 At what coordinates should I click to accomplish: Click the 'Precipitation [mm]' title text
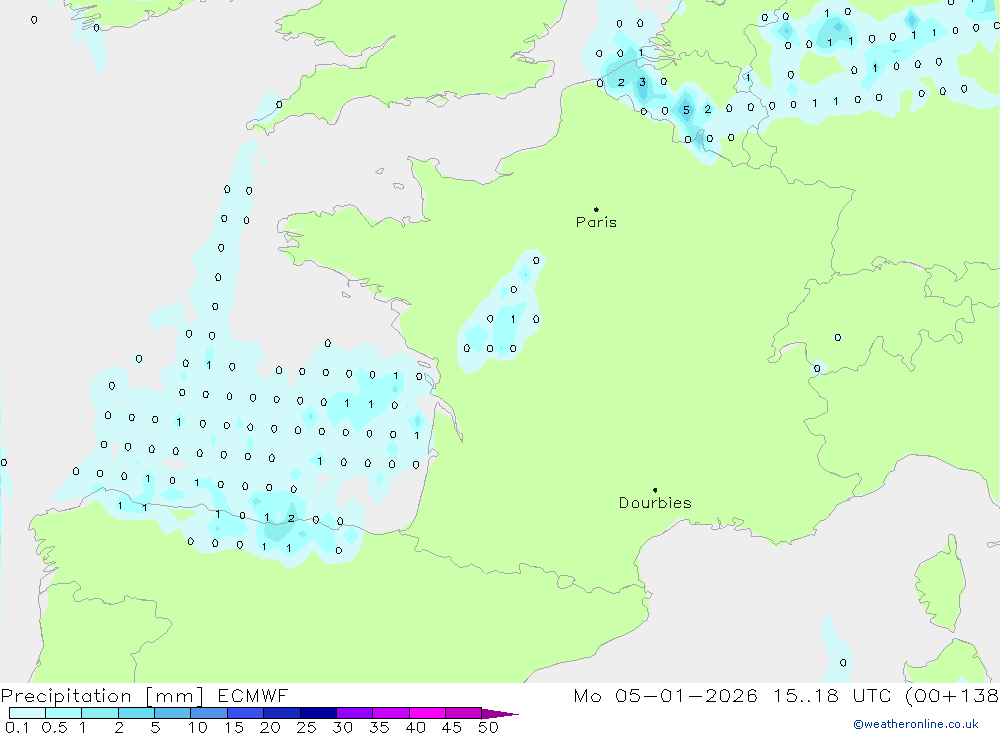coord(102,696)
